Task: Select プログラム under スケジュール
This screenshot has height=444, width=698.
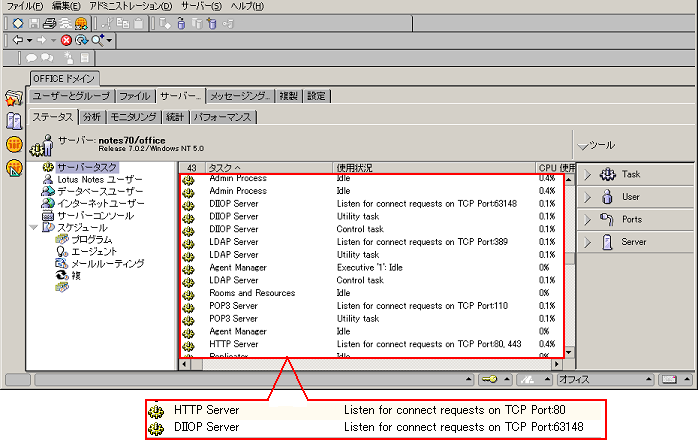Action: click(92, 240)
